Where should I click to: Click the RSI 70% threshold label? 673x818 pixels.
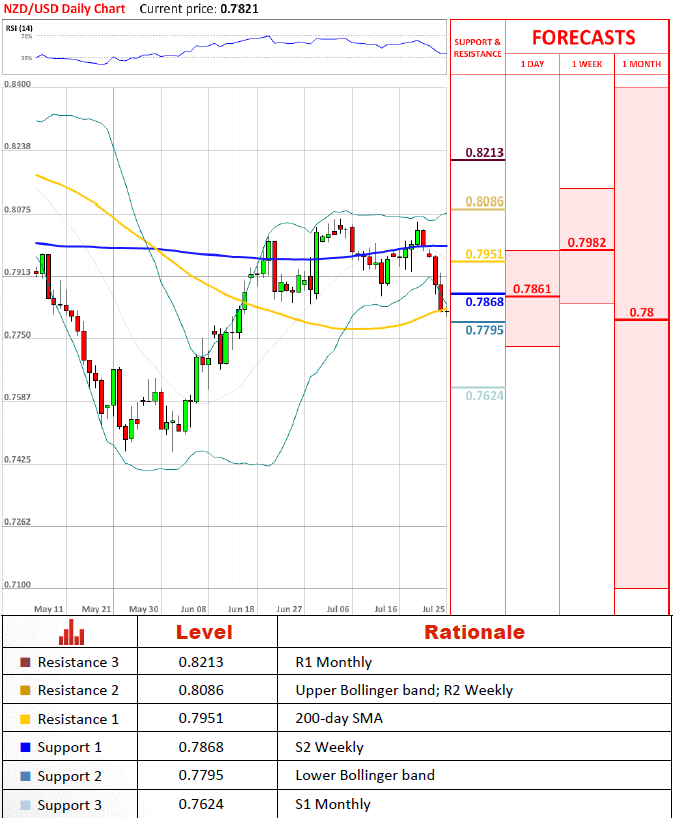tap(27, 37)
